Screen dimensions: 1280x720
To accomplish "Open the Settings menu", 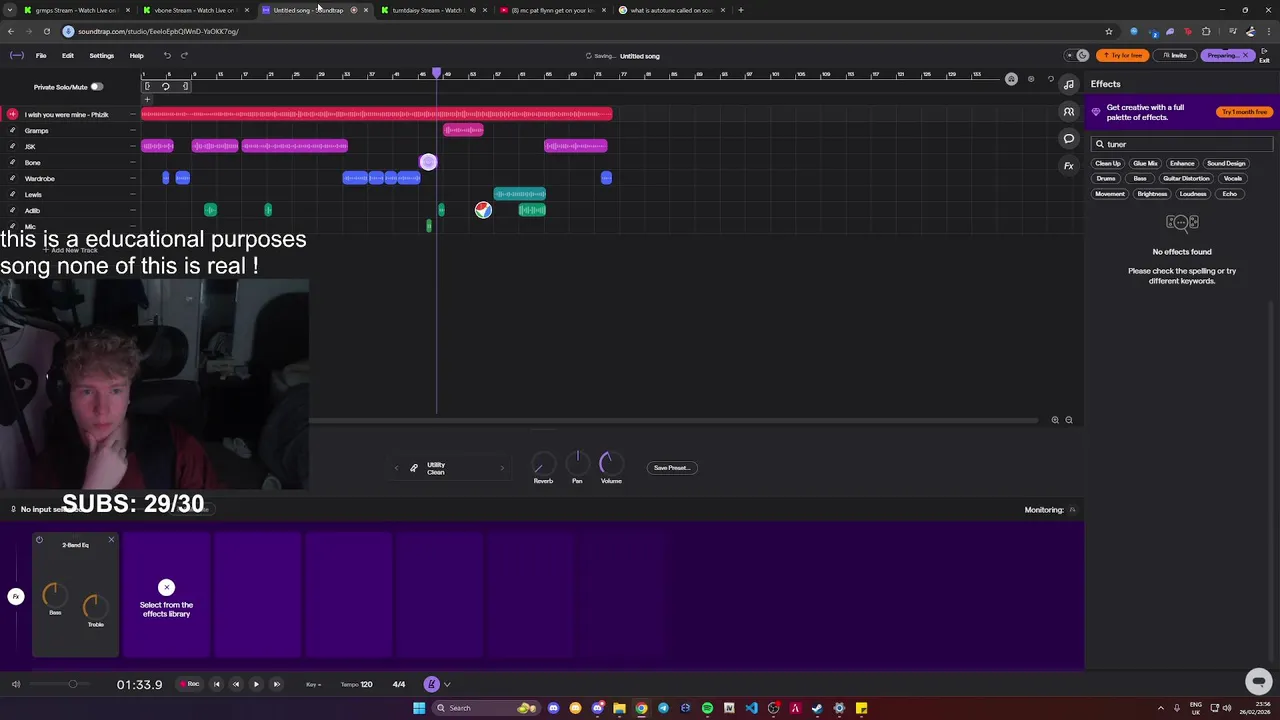I will point(101,55).
